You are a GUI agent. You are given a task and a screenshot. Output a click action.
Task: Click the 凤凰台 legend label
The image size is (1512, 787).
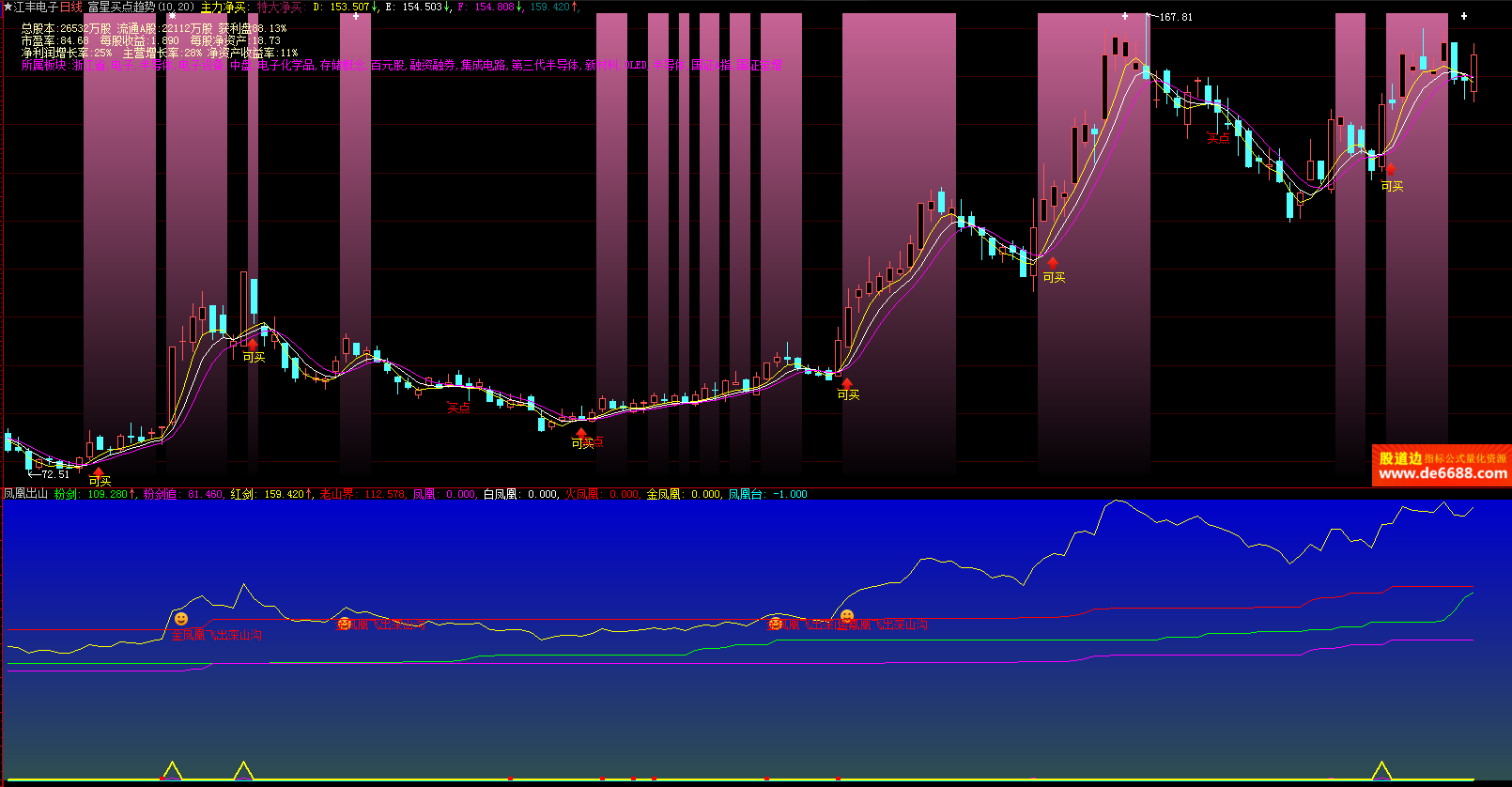point(747,494)
